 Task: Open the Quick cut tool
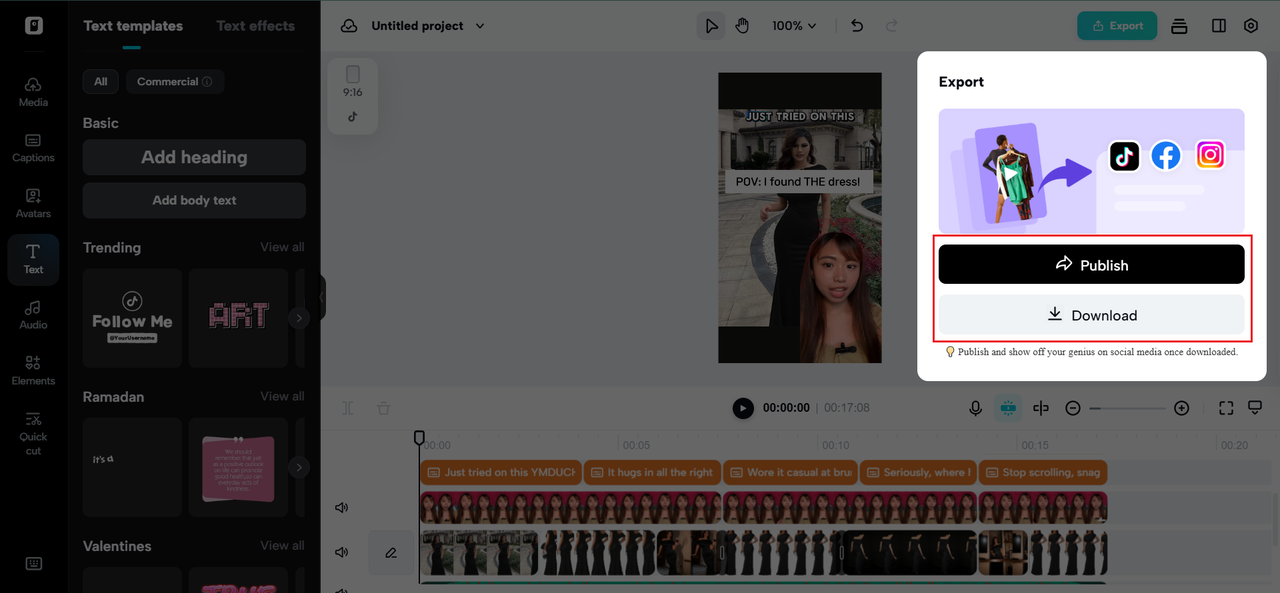coord(33,433)
